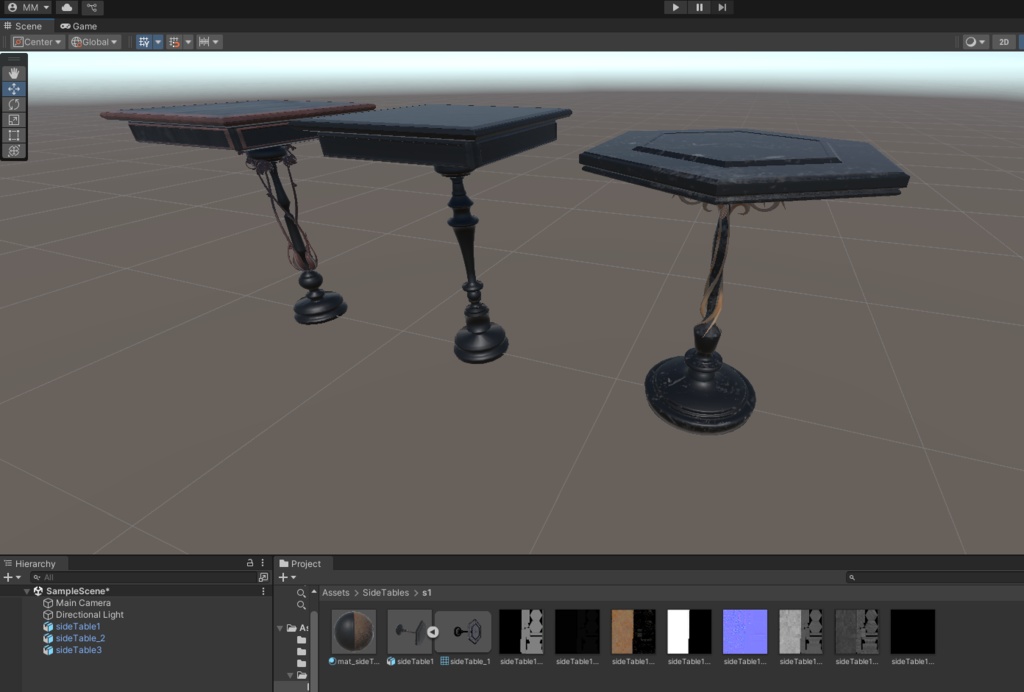The width and height of the screenshot is (1024, 692).
Task: Open the SampleScene options menu
Action: tap(263, 591)
